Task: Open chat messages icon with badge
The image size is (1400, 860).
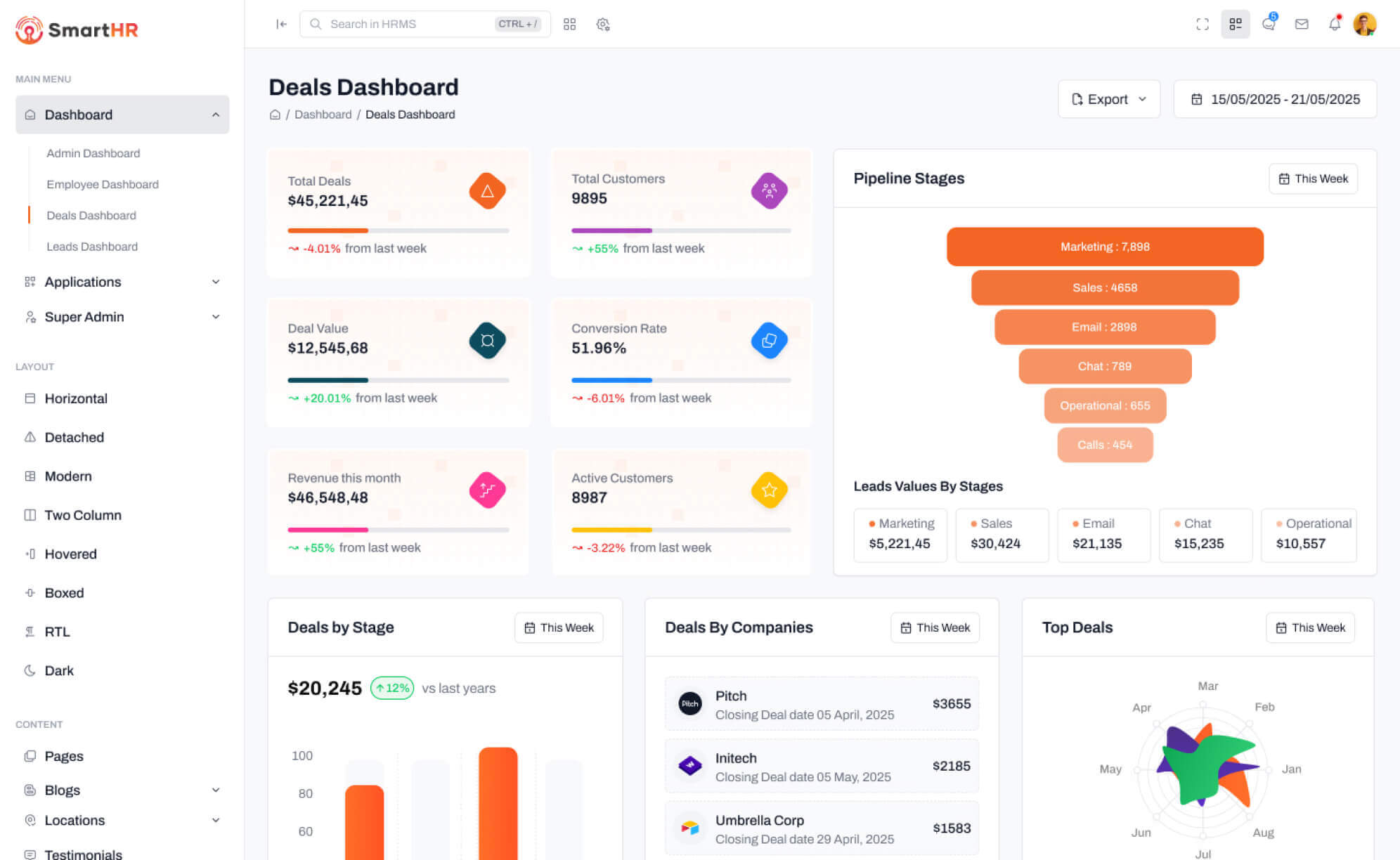Action: click(1268, 24)
